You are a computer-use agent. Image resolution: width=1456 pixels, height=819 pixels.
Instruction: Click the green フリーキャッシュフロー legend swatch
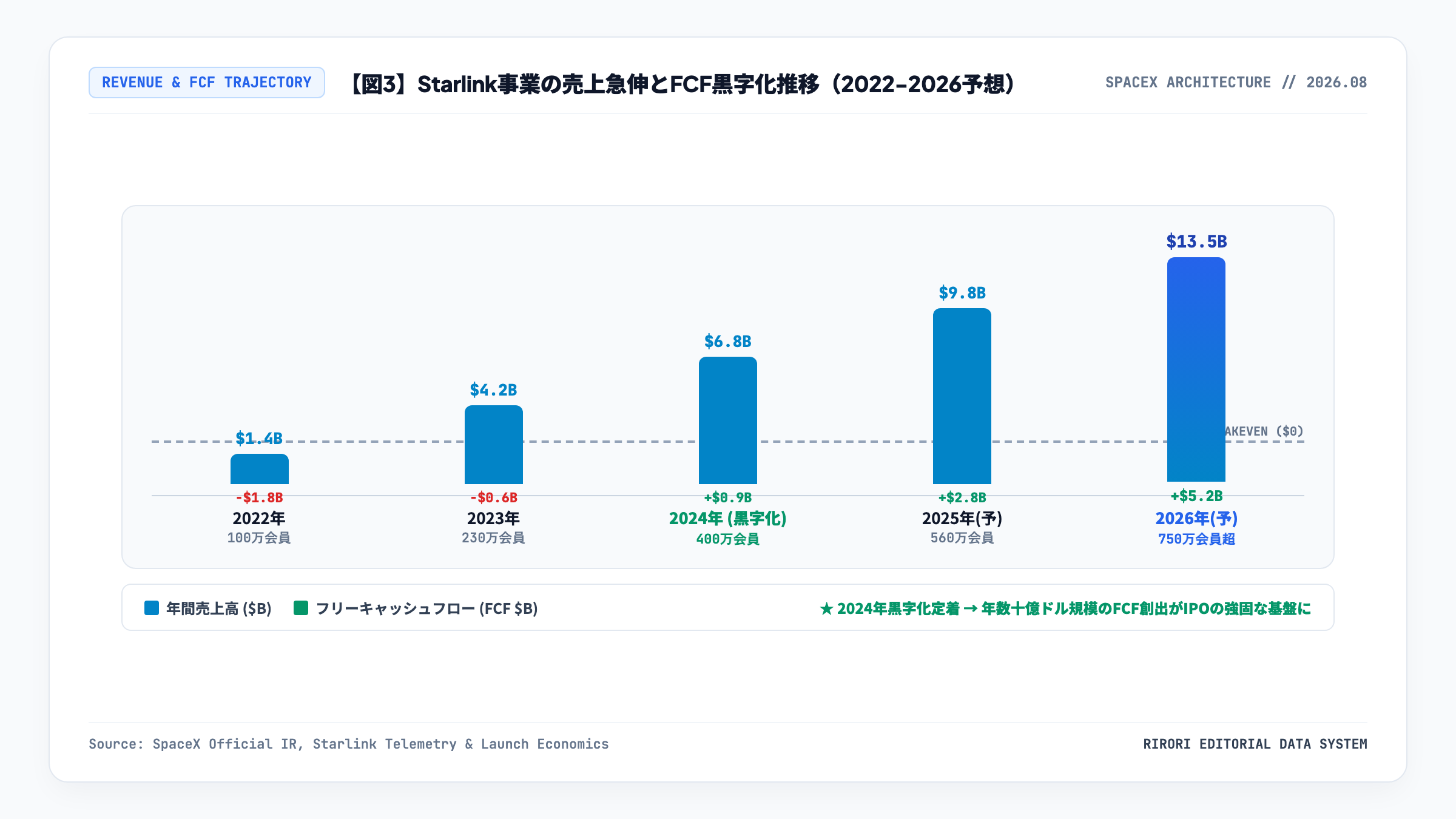pyautogui.click(x=301, y=608)
